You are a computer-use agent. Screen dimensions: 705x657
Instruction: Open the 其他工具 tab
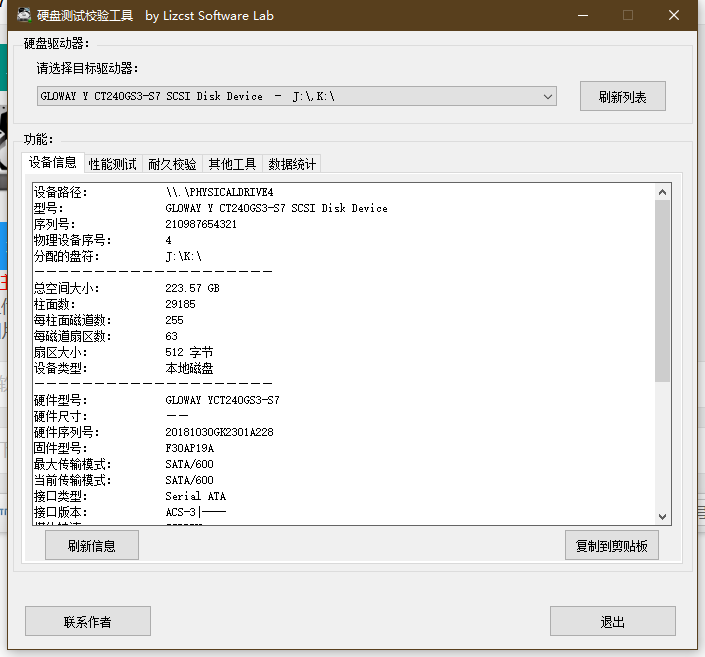coord(232,164)
